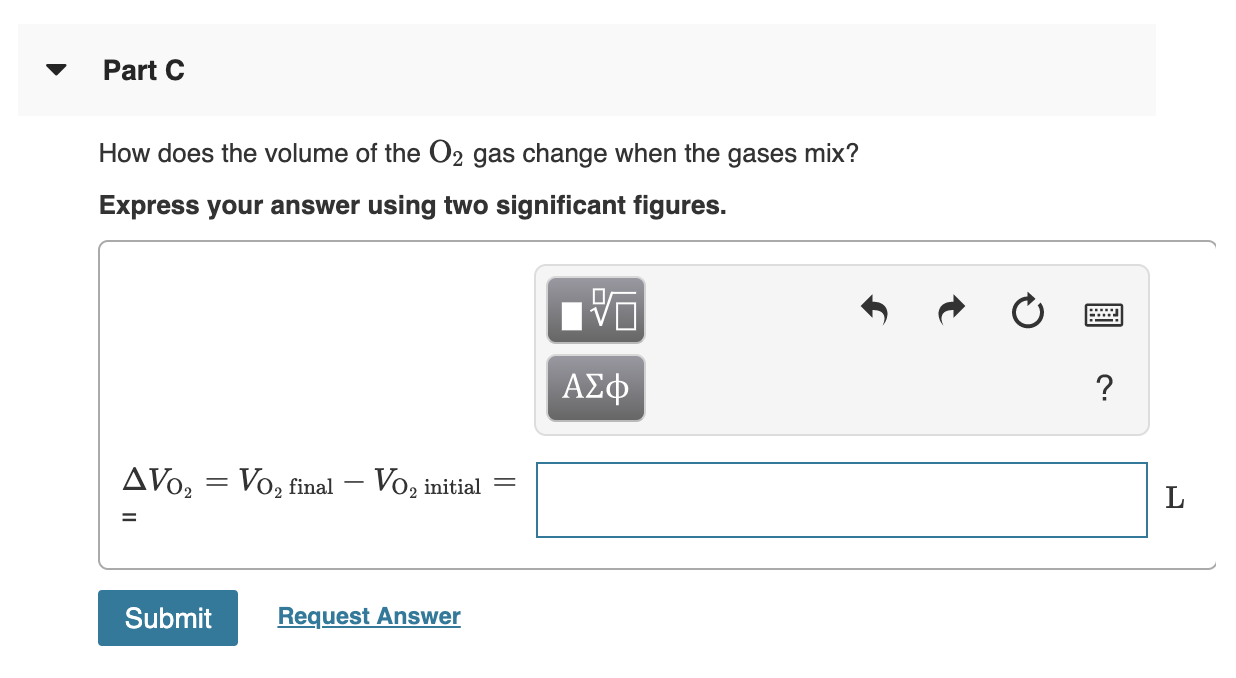Click inside the answer input box

click(841, 500)
